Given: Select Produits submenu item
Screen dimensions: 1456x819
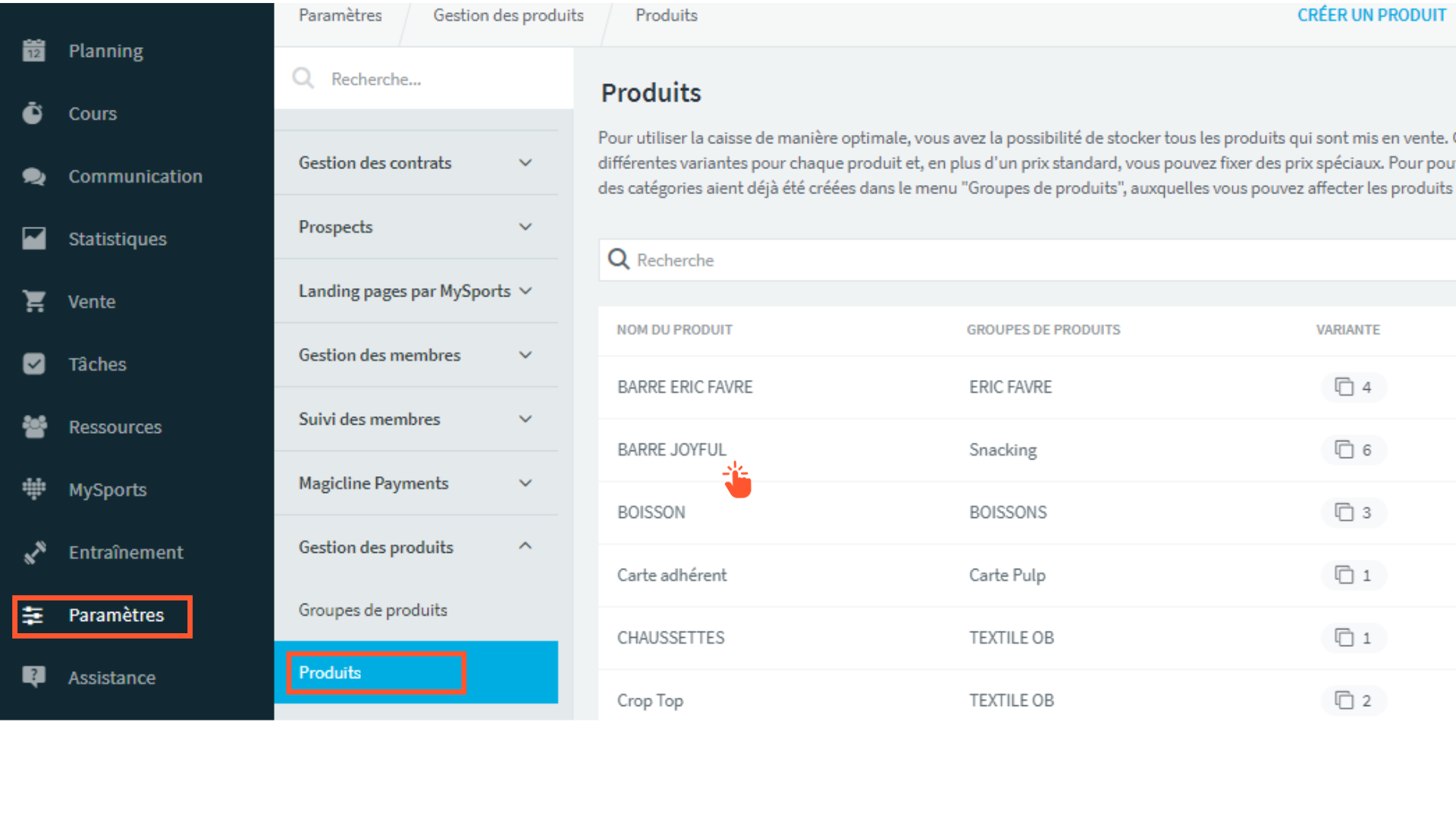Looking at the screenshot, I should coord(416,673).
